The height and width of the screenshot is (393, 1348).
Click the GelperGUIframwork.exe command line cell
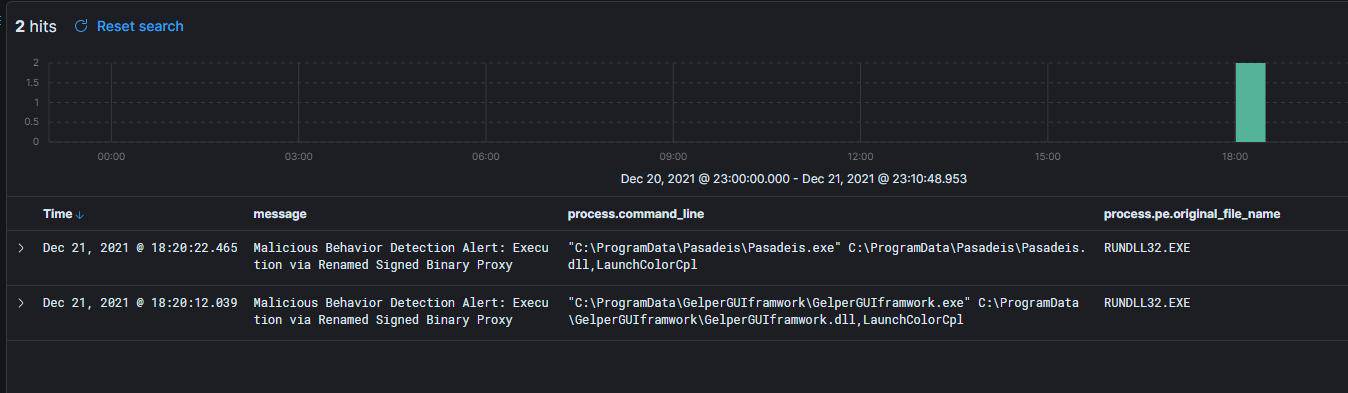(x=823, y=311)
